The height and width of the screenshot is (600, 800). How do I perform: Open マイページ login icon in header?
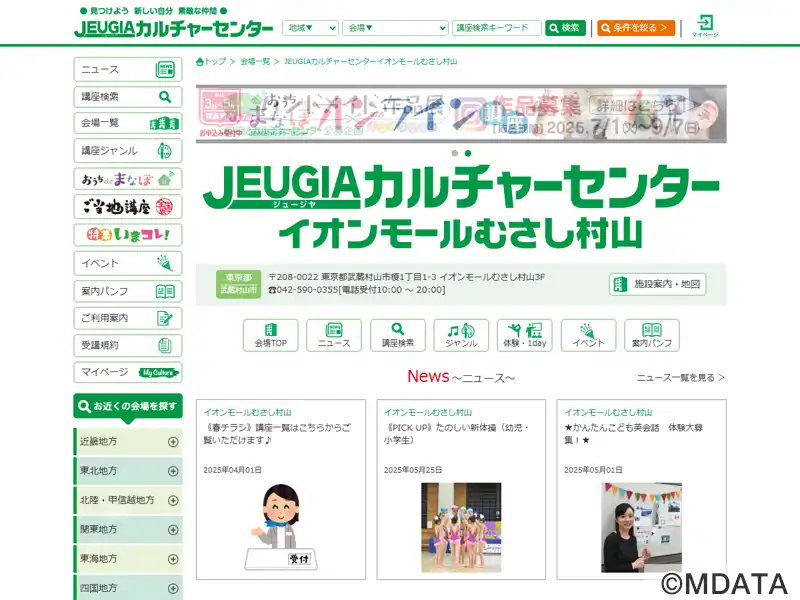coord(705,26)
